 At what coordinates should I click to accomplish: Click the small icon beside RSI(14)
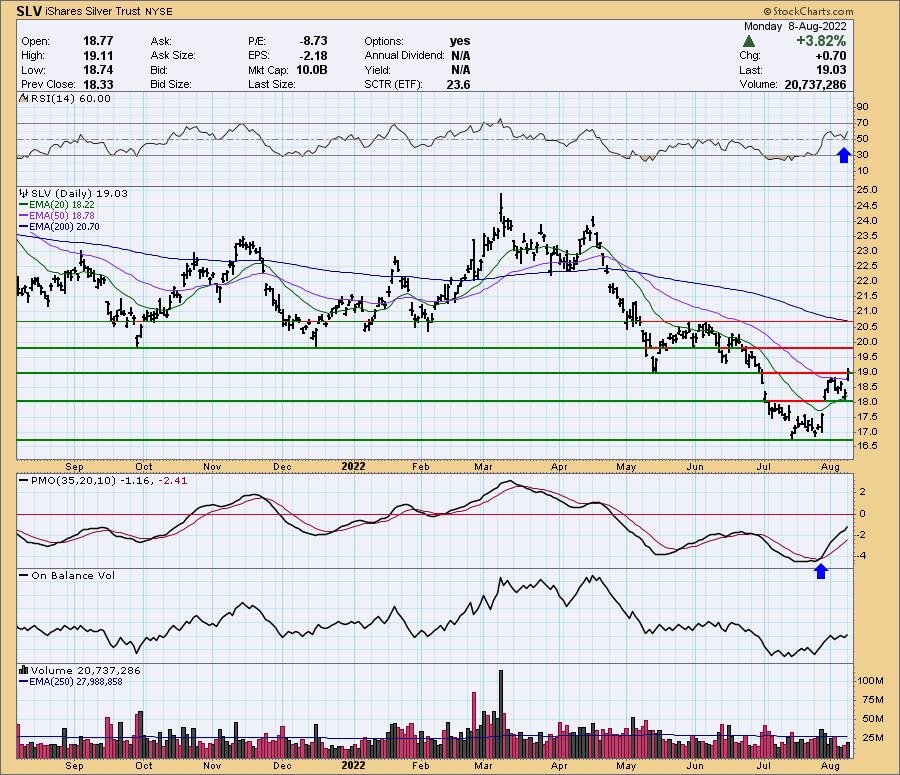coord(24,99)
